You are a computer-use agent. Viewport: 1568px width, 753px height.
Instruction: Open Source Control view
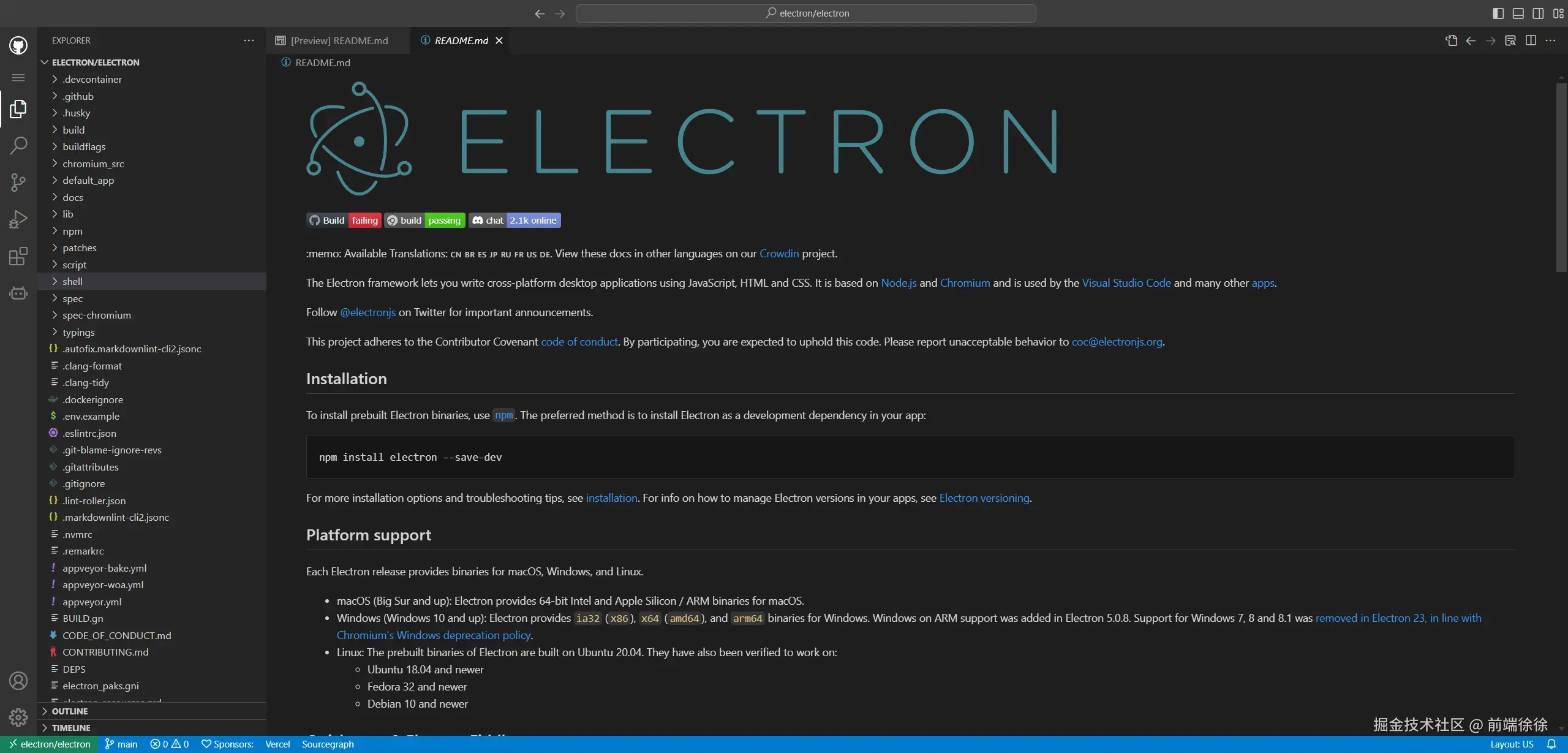click(x=18, y=182)
